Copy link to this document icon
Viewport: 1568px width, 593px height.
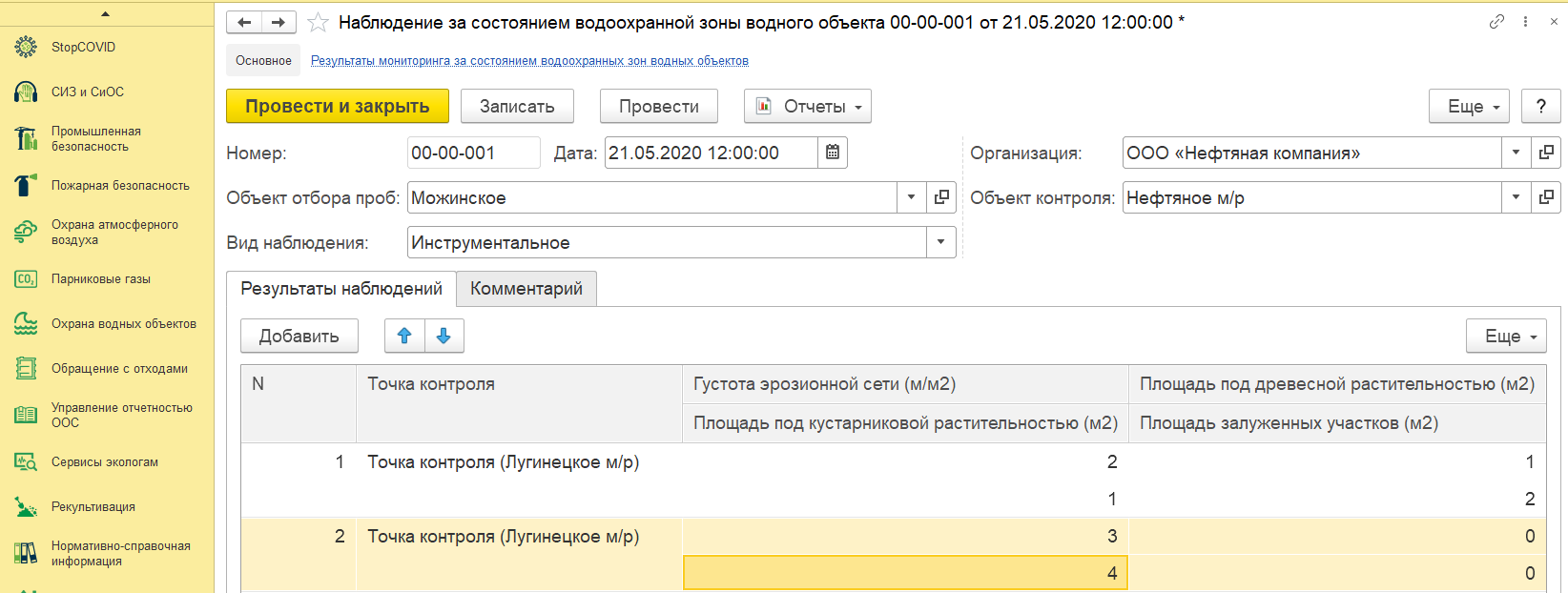pyautogui.click(x=1496, y=21)
